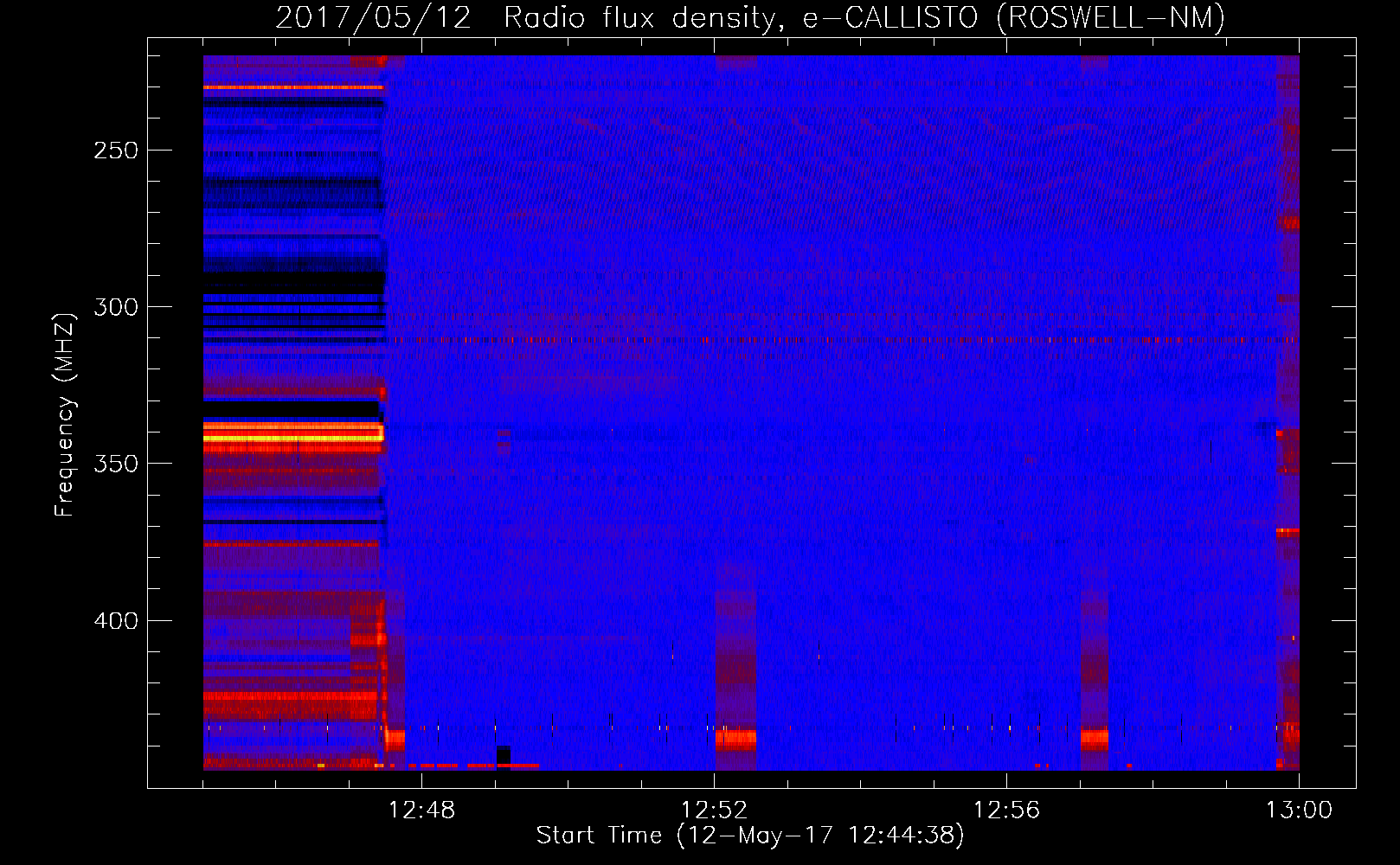Click the 'Start Time (12-May-17 12:44:38)' label
The image size is (1400, 865).
coord(749,836)
